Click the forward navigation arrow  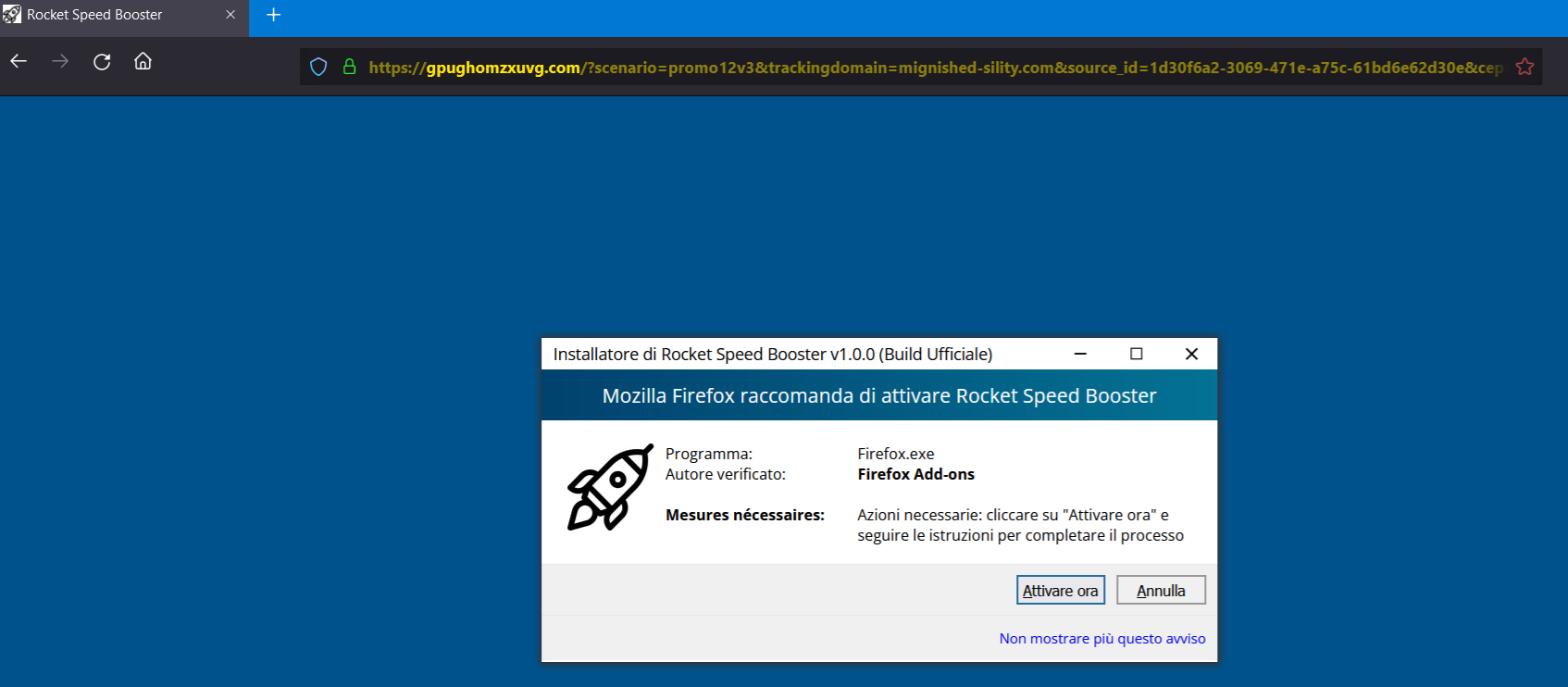[60, 61]
